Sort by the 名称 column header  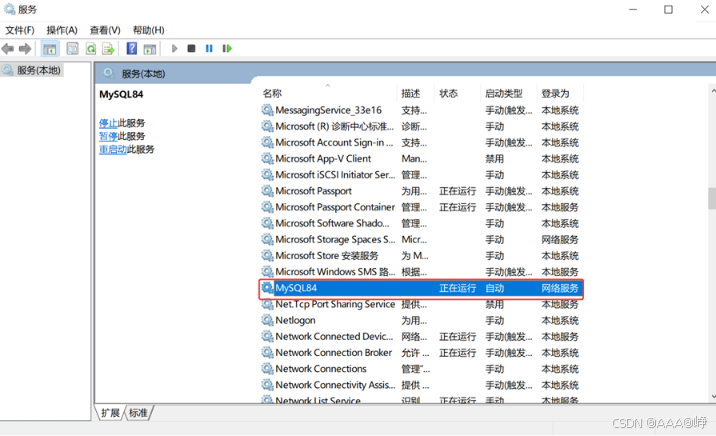point(272,94)
